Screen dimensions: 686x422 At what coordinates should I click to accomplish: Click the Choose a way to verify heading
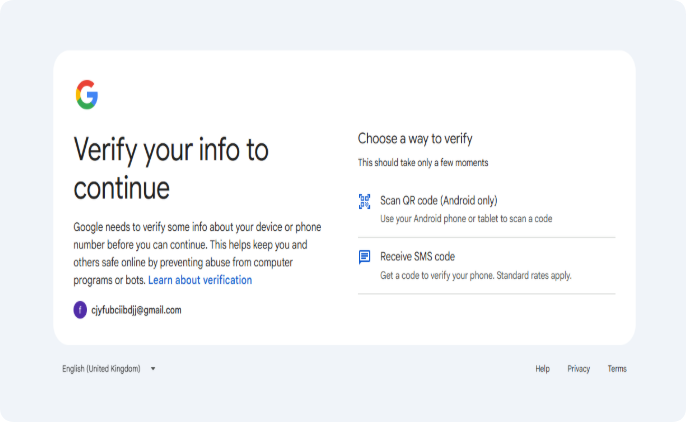pos(415,139)
